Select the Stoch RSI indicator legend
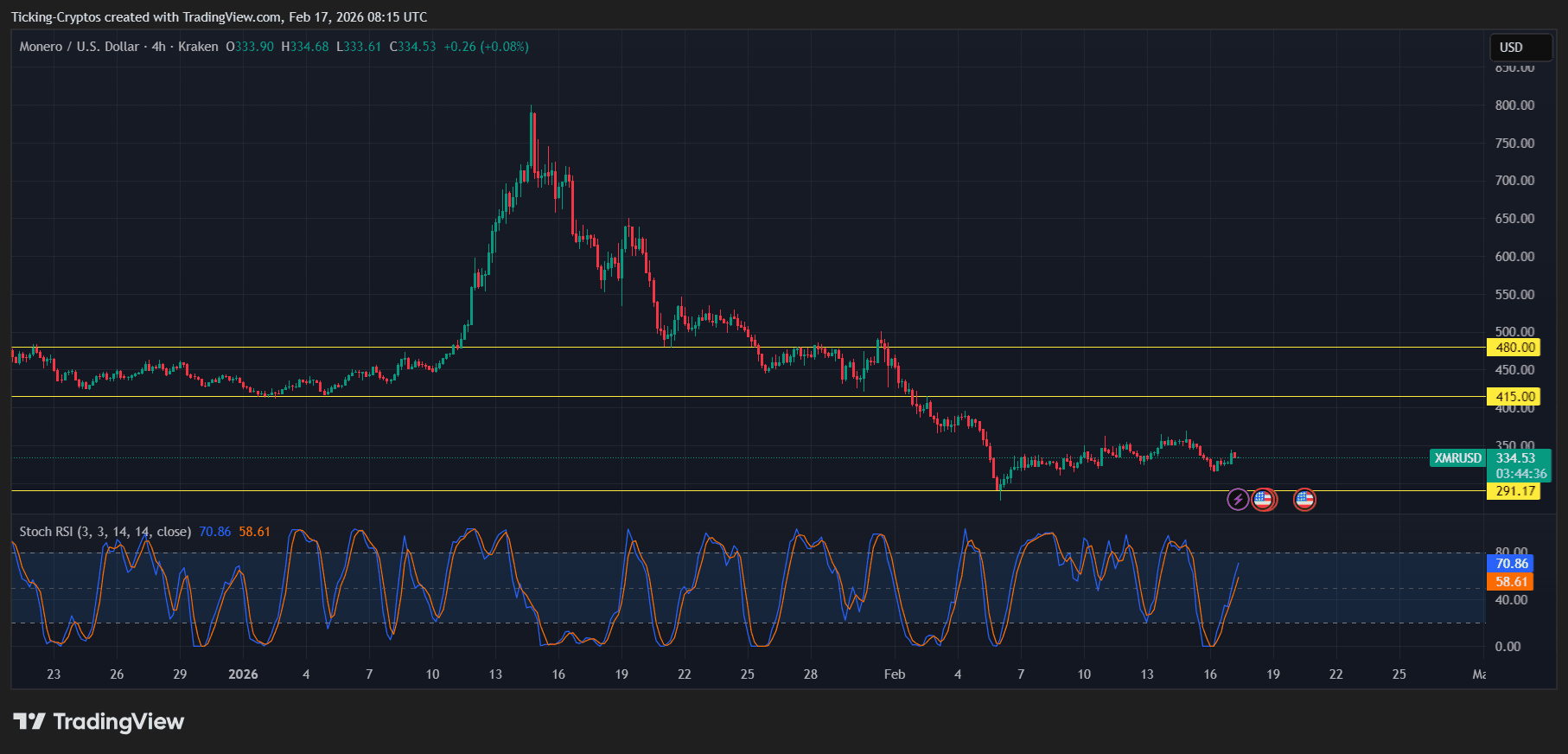The image size is (1568, 754). click(x=105, y=532)
